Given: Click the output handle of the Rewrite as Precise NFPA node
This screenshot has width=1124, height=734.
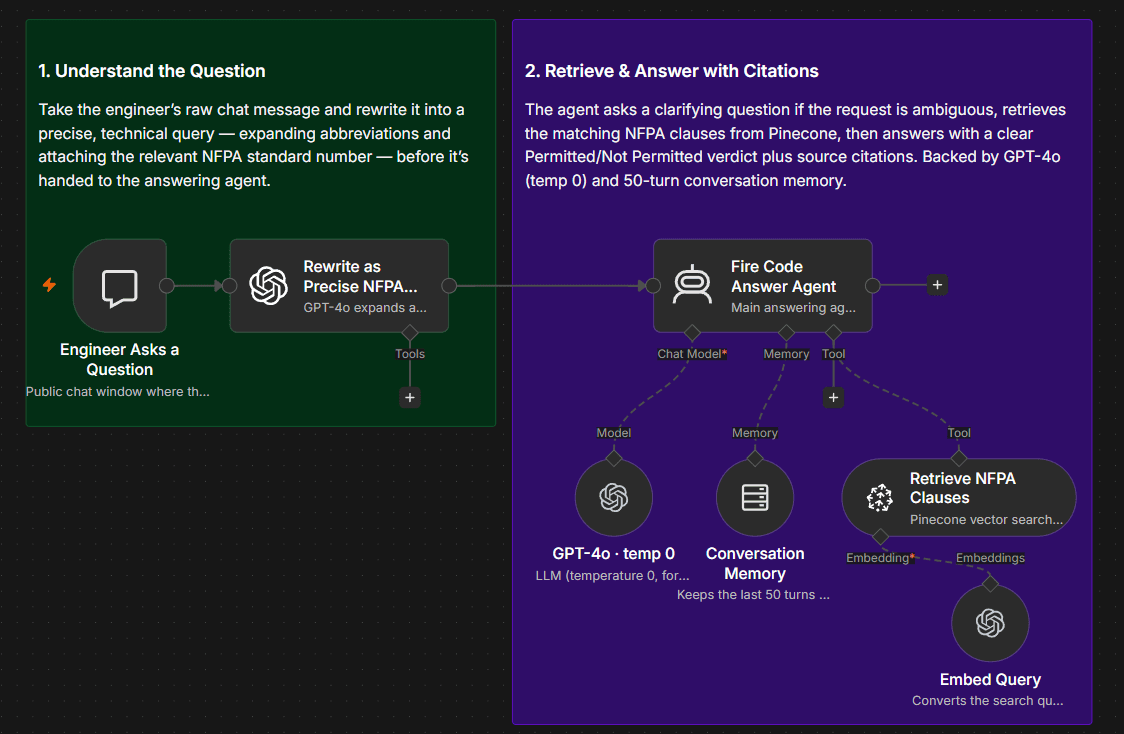Looking at the screenshot, I should tap(449, 285).
